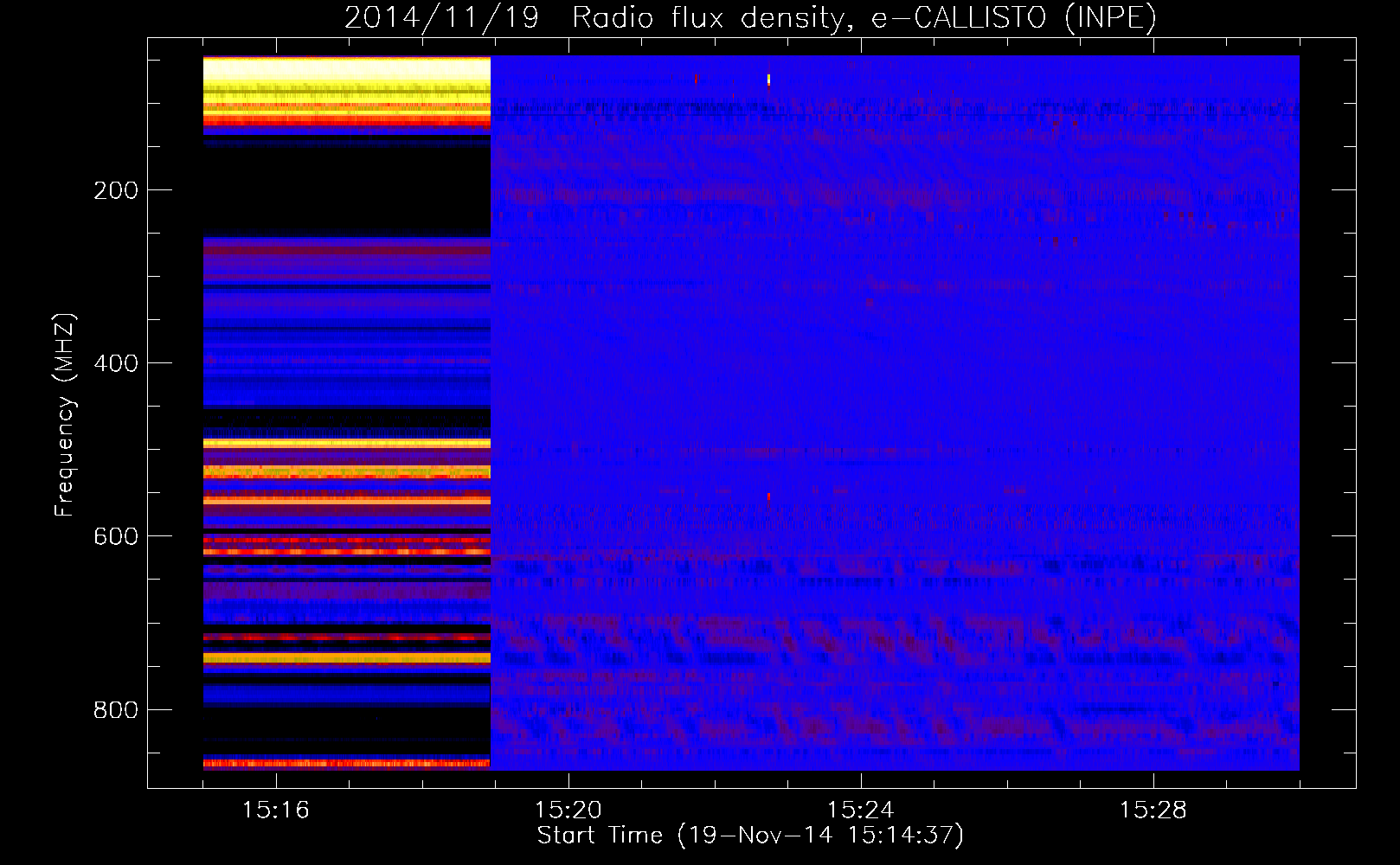Click the 15:24 time tick label
The width and height of the screenshot is (1400, 865).
click(861, 810)
